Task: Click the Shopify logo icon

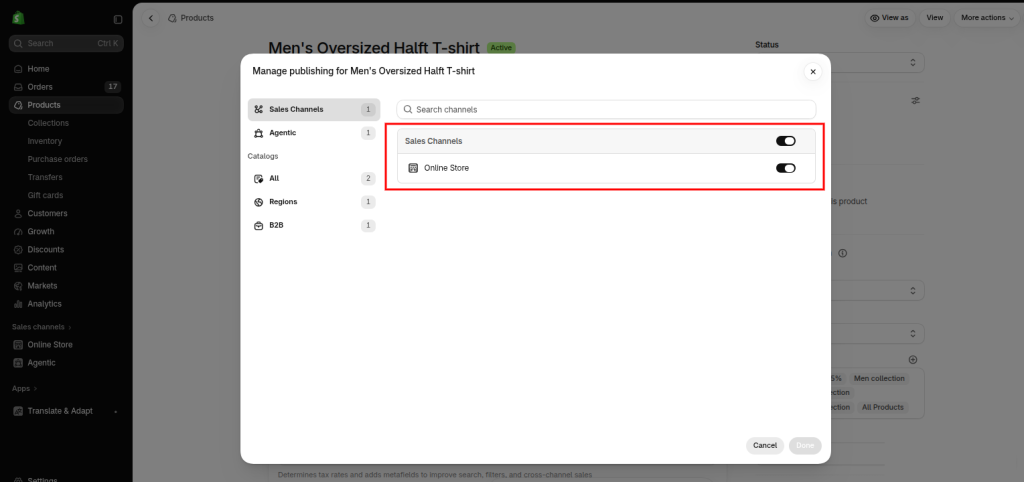Action: 18,19
